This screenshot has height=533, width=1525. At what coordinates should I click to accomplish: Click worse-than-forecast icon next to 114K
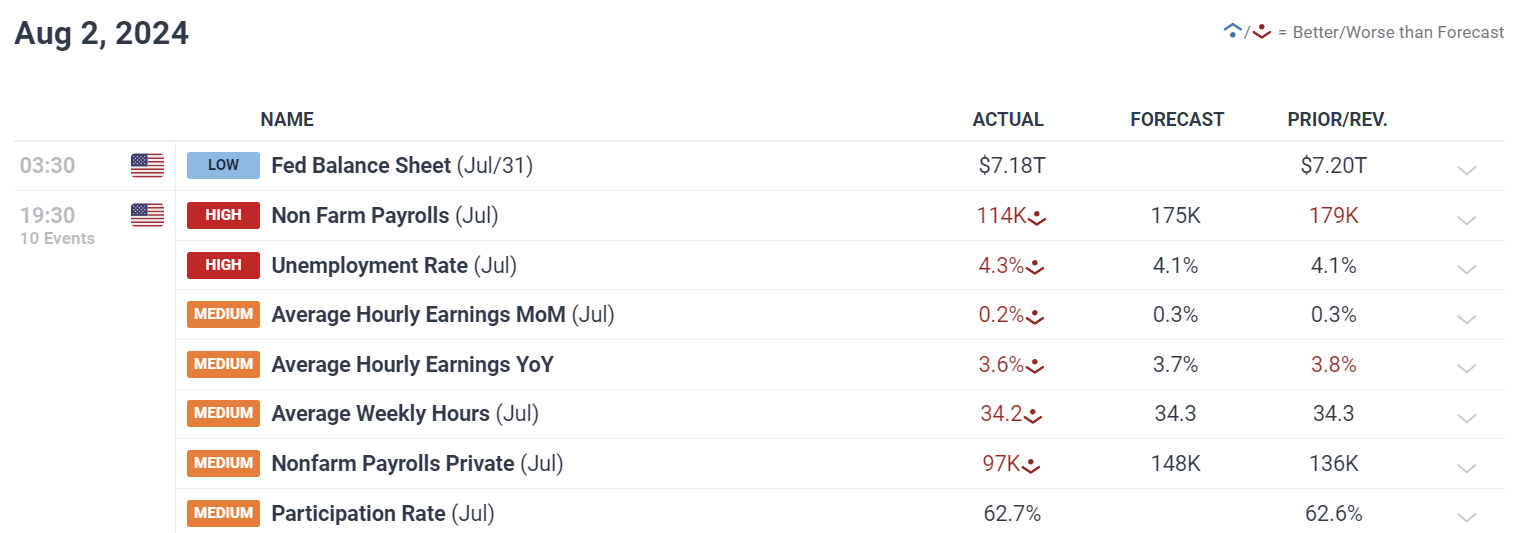(x=1037, y=217)
